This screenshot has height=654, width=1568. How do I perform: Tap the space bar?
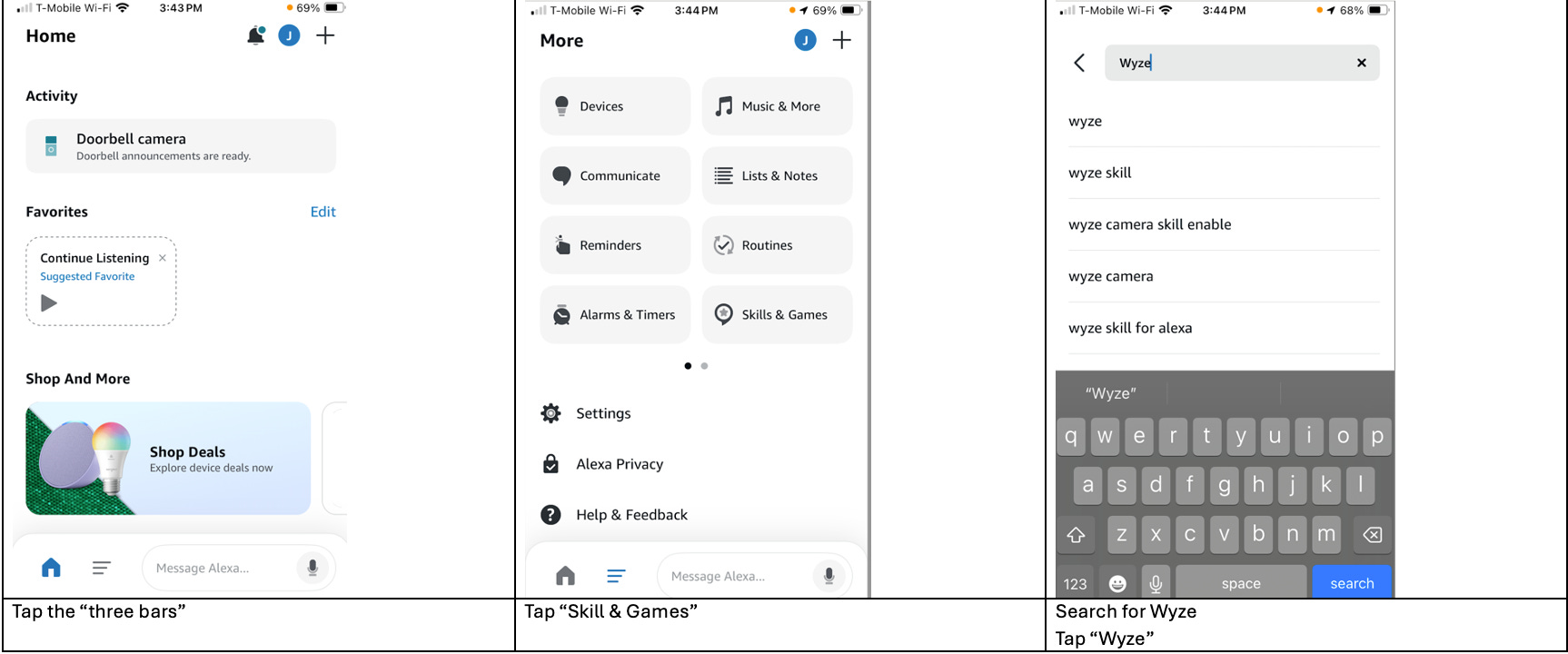point(1241,583)
